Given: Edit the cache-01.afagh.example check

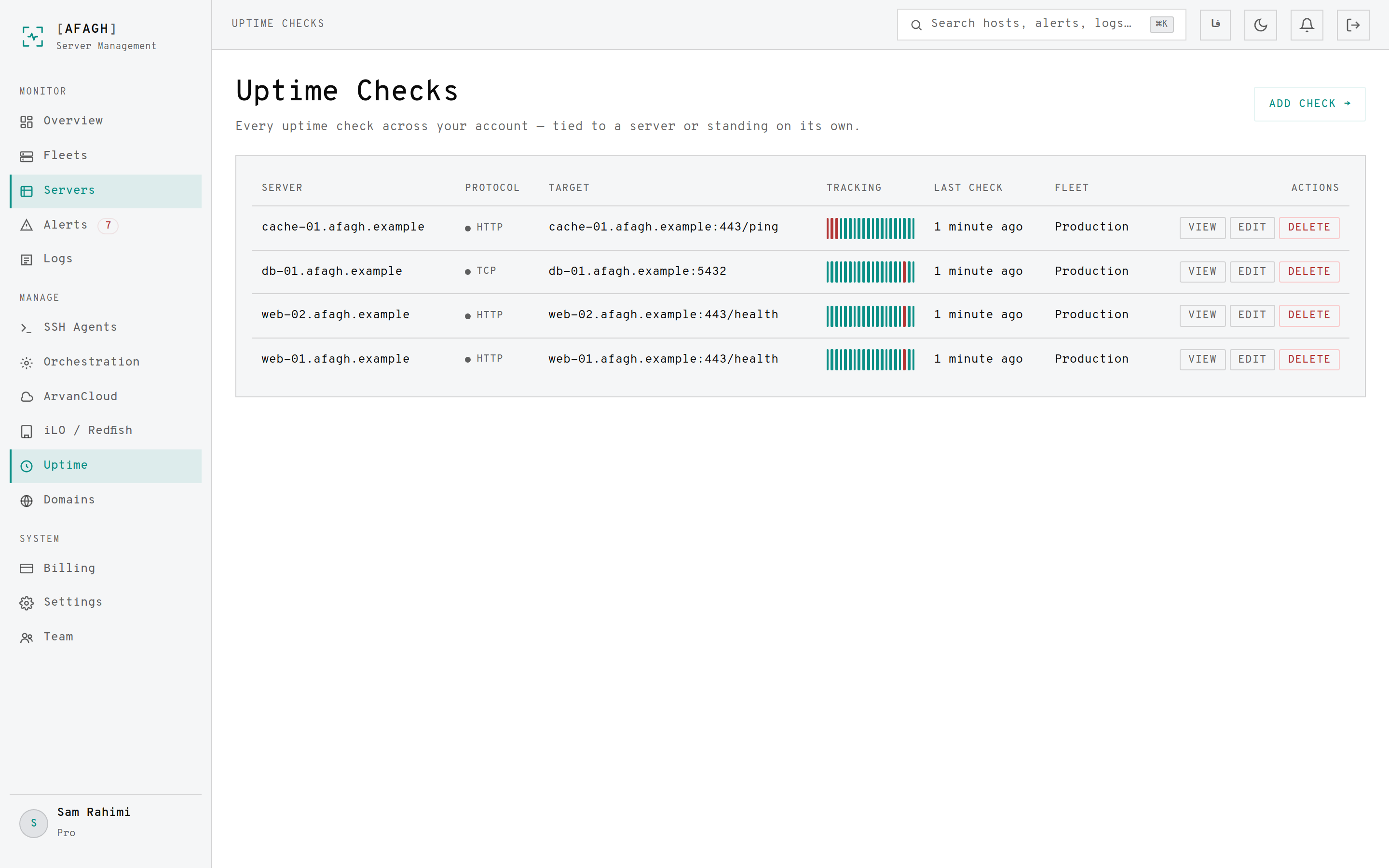Looking at the screenshot, I should (1252, 227).
